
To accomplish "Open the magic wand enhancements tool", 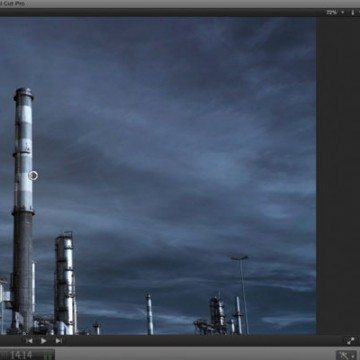I will [344, 355].
